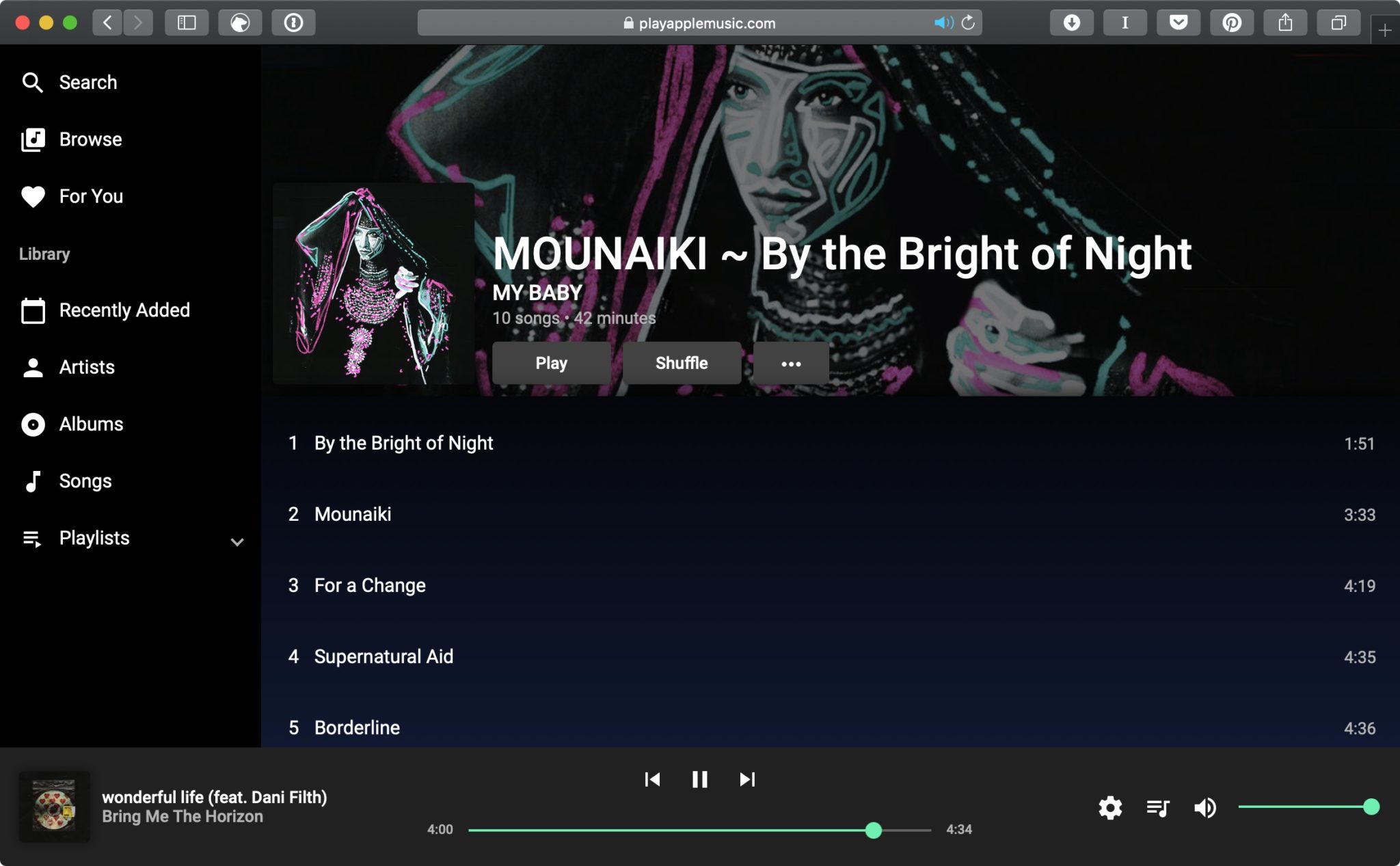Open Safari tab overview icon
This screenshot has width=1400, height=866.
click(1338, 23)
